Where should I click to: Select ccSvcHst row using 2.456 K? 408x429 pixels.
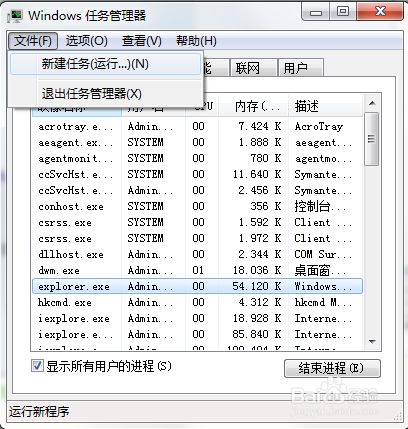pos(197,190)
